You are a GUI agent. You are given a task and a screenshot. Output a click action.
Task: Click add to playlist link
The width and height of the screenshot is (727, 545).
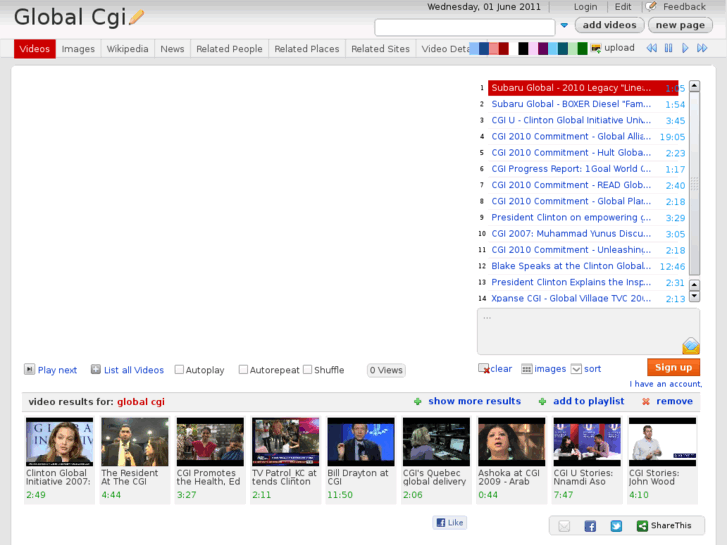588,401
